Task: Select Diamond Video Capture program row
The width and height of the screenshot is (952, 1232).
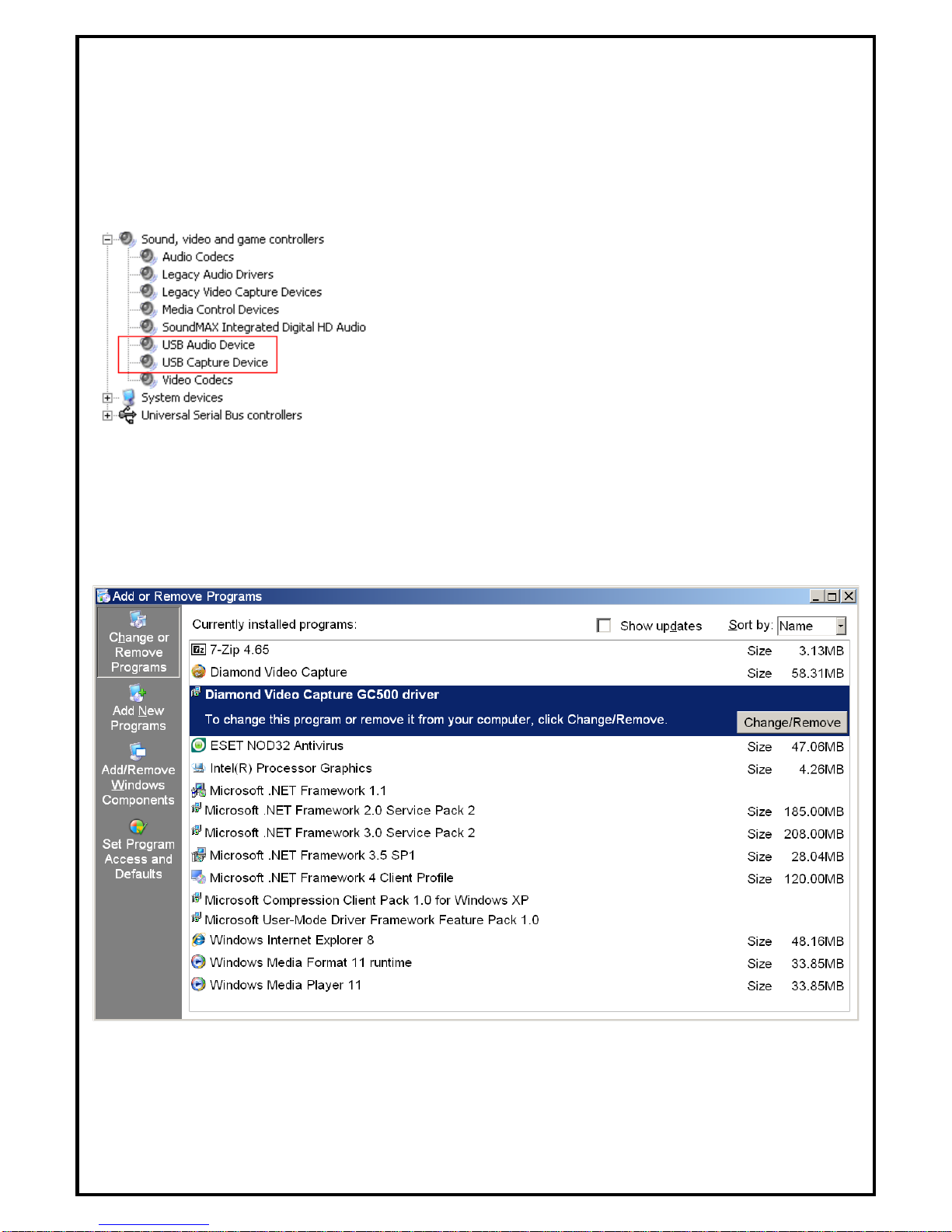Action: click(519, 672)
